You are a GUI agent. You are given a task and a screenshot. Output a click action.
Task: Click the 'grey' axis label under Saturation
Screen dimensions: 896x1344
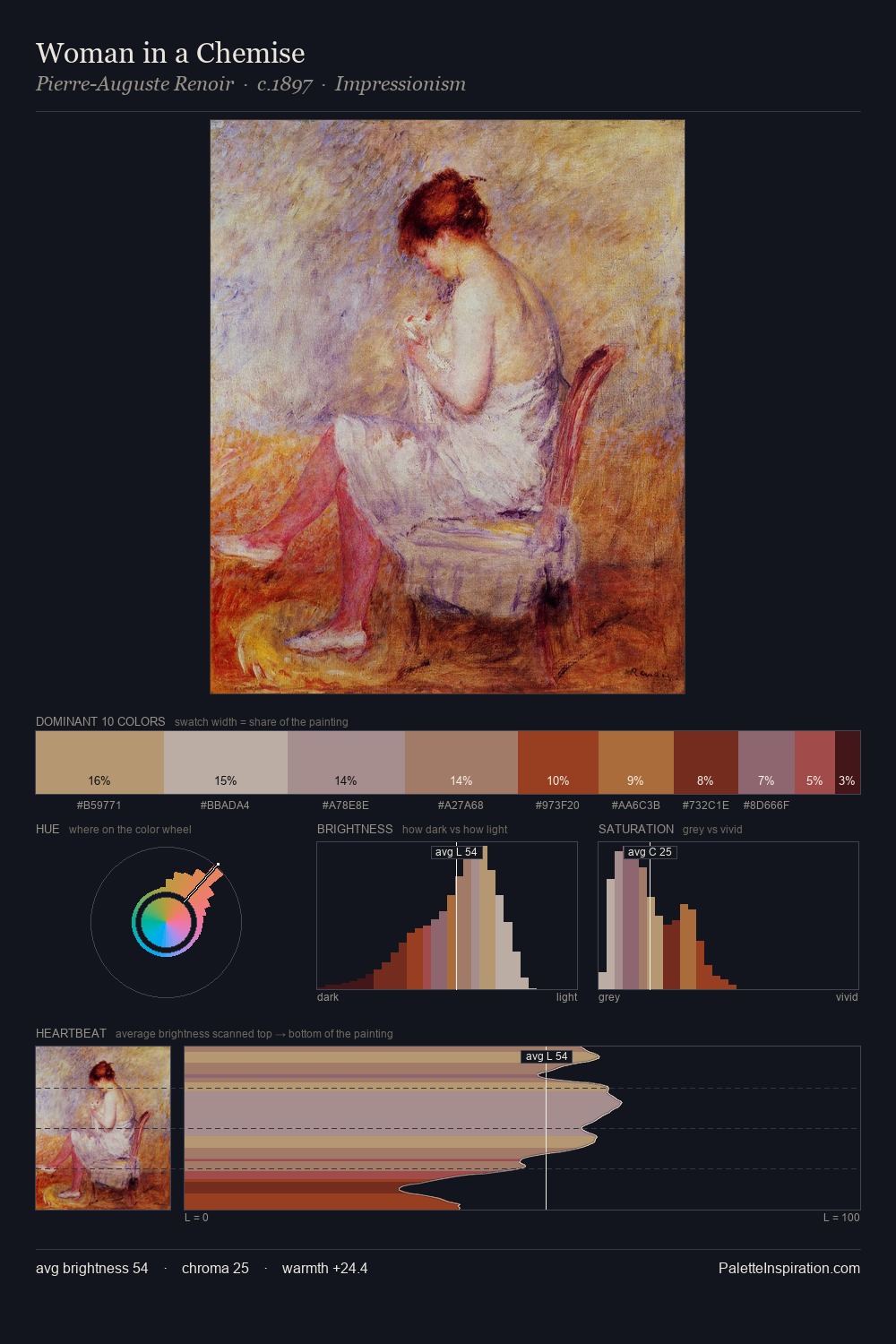pos(609,997)
